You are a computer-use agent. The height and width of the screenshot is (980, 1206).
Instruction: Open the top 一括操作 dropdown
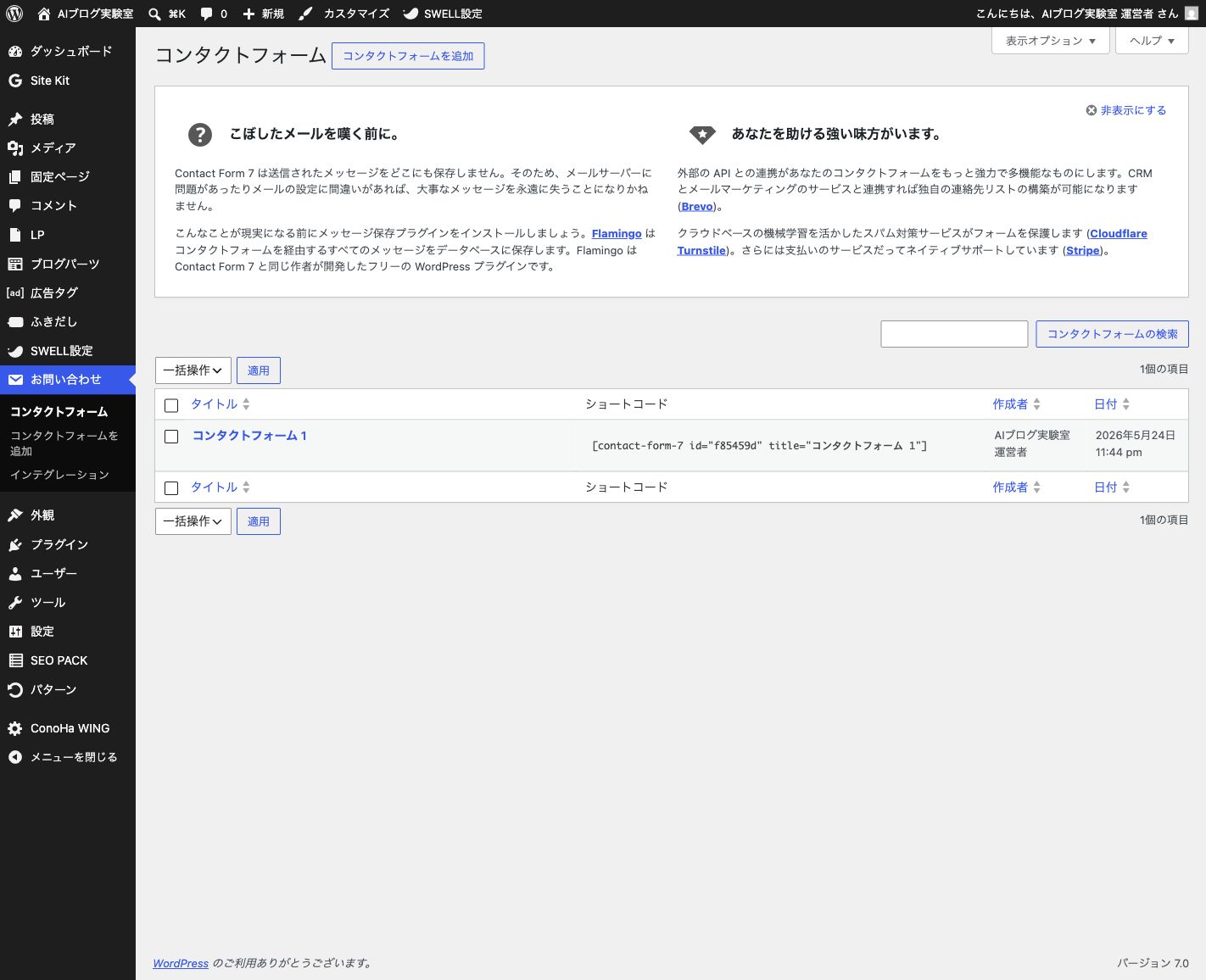click(x=193, y=370)
